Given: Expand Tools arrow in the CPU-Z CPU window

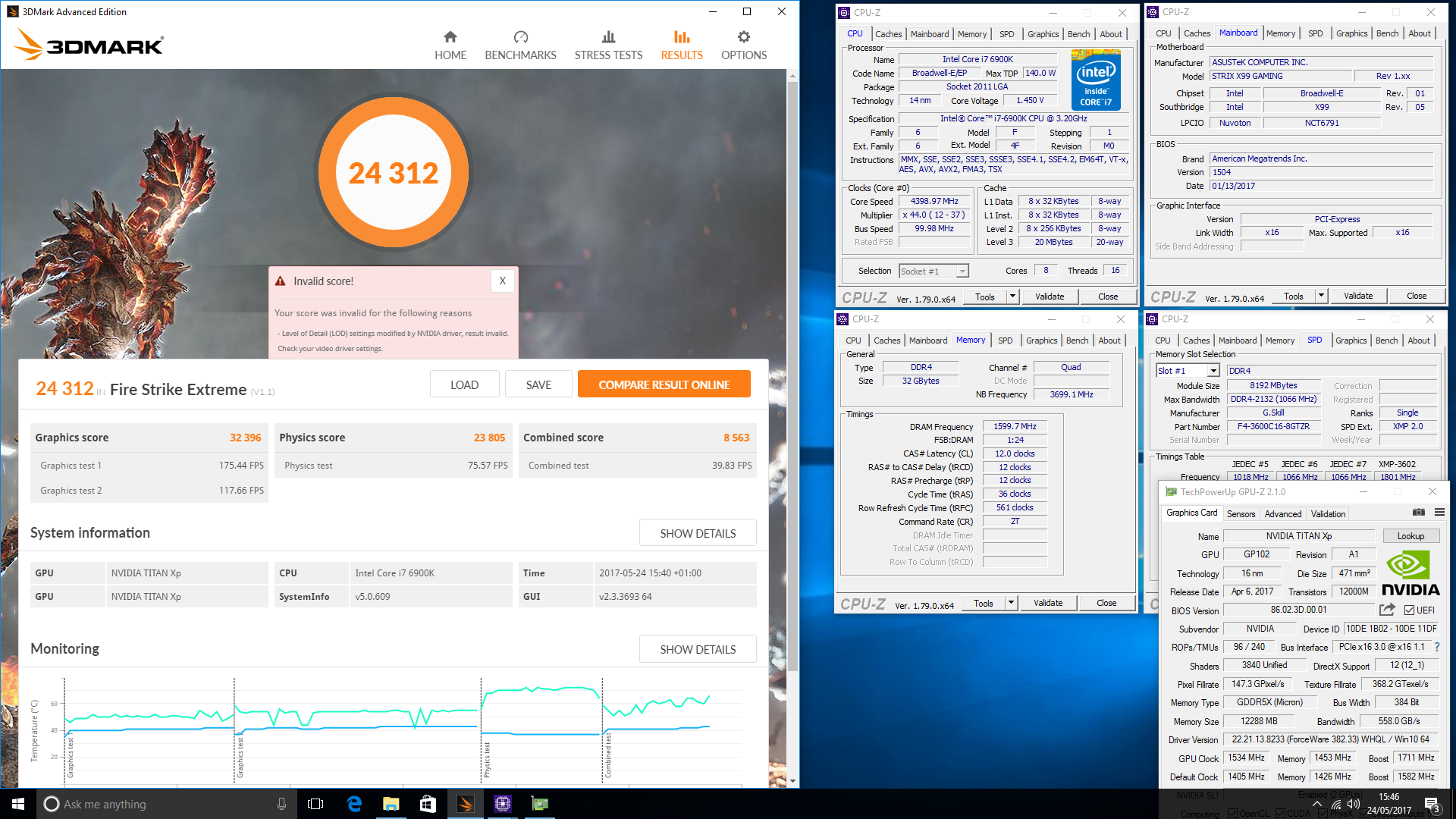Looking at the screenshot, I should (1012, 297).
